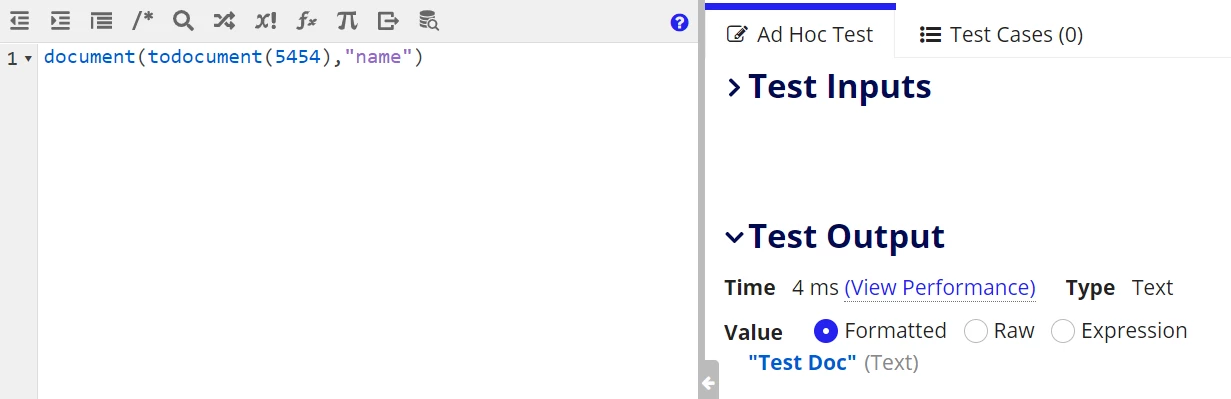Open search with the magnifier icon

point(183,20)
